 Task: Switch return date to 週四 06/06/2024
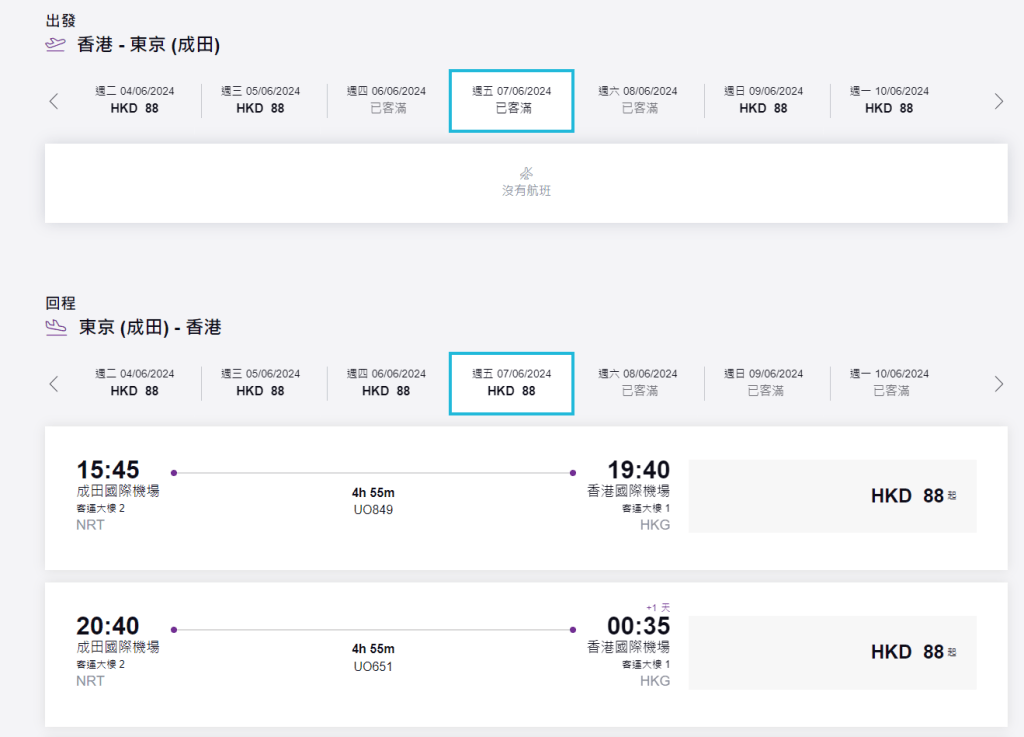pos(386,382)
